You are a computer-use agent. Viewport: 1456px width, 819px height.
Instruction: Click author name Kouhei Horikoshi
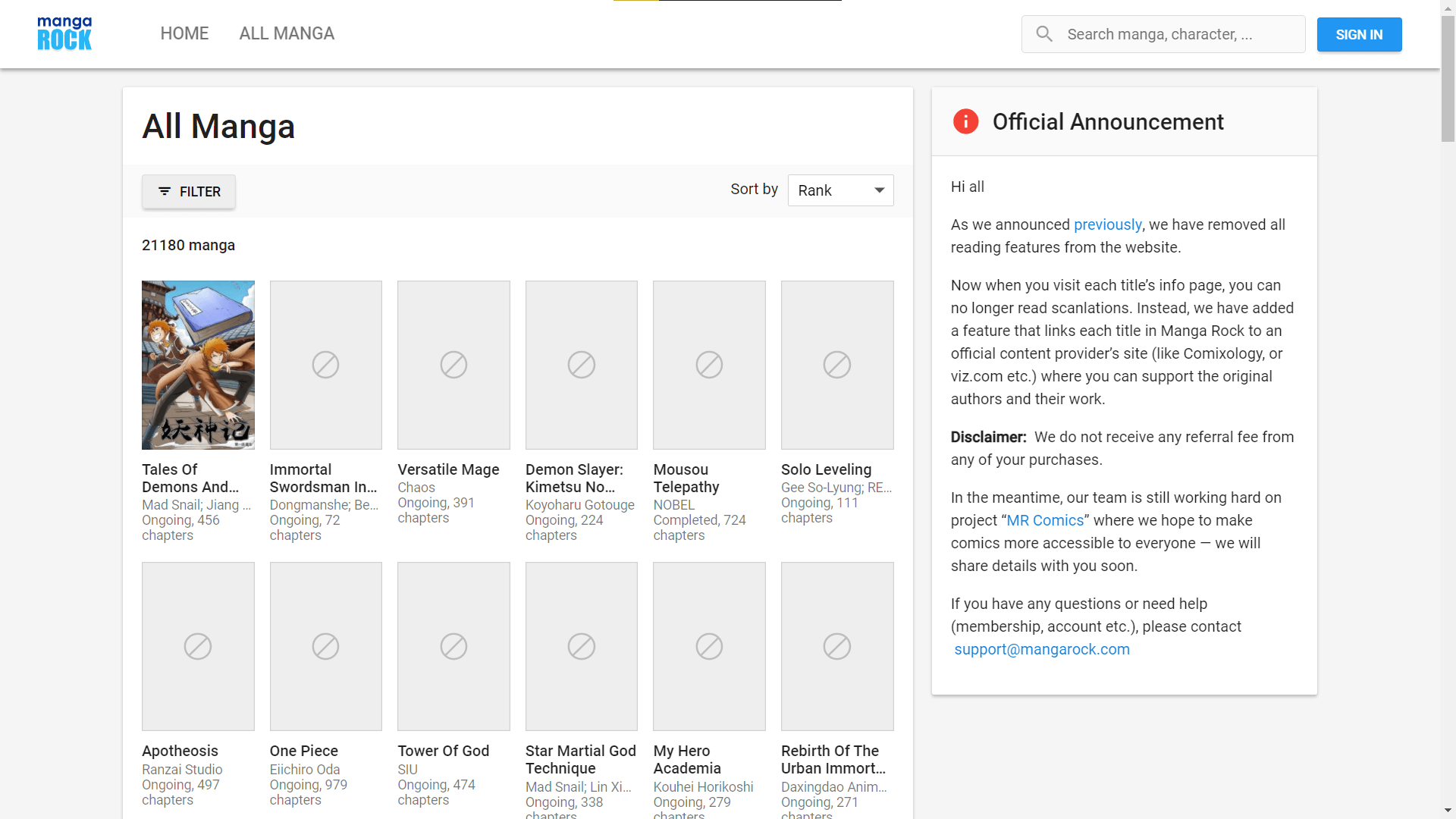[x=703, y=787]
